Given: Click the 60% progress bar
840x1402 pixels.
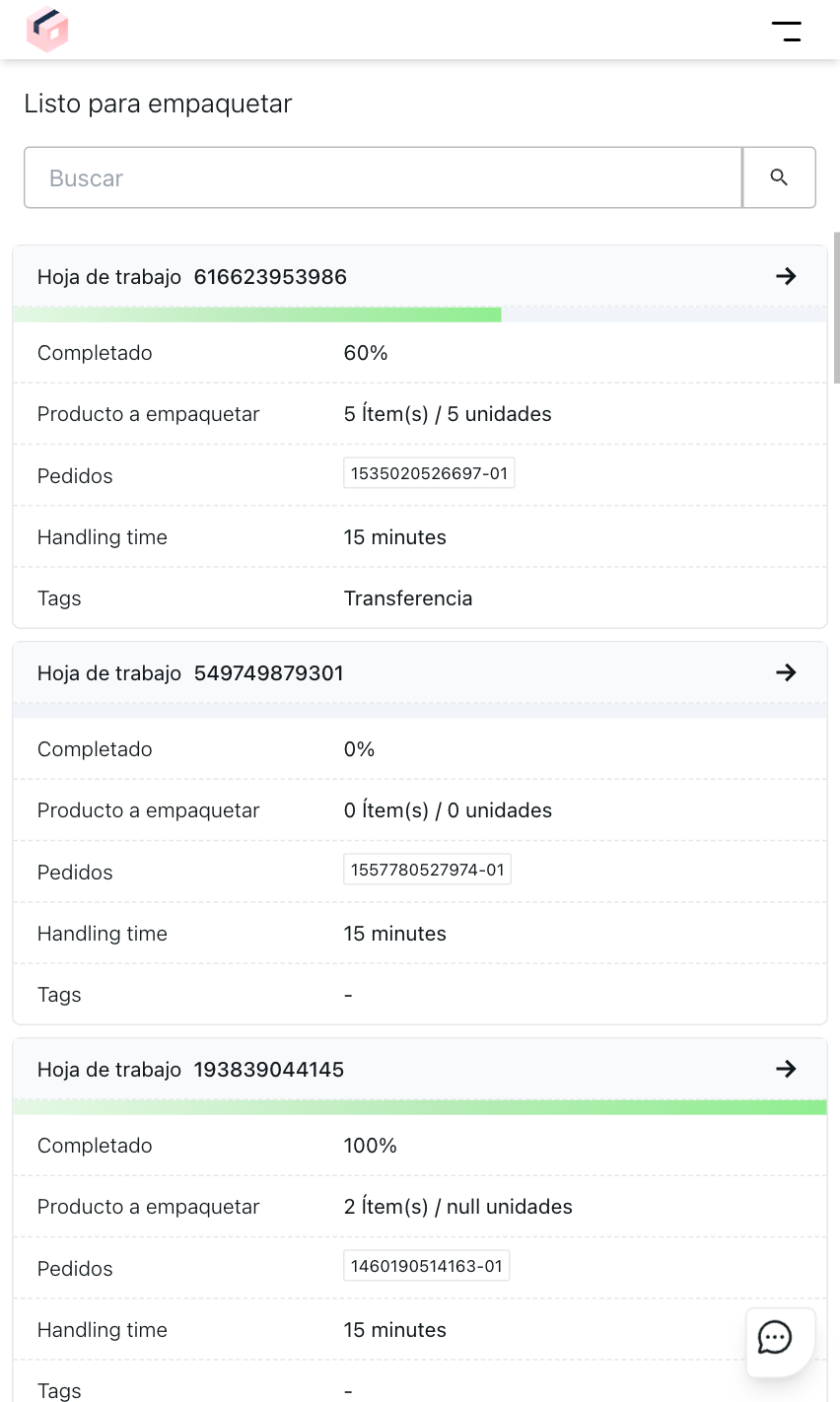Looking at the screenshot, I should (x=256, y=314).
